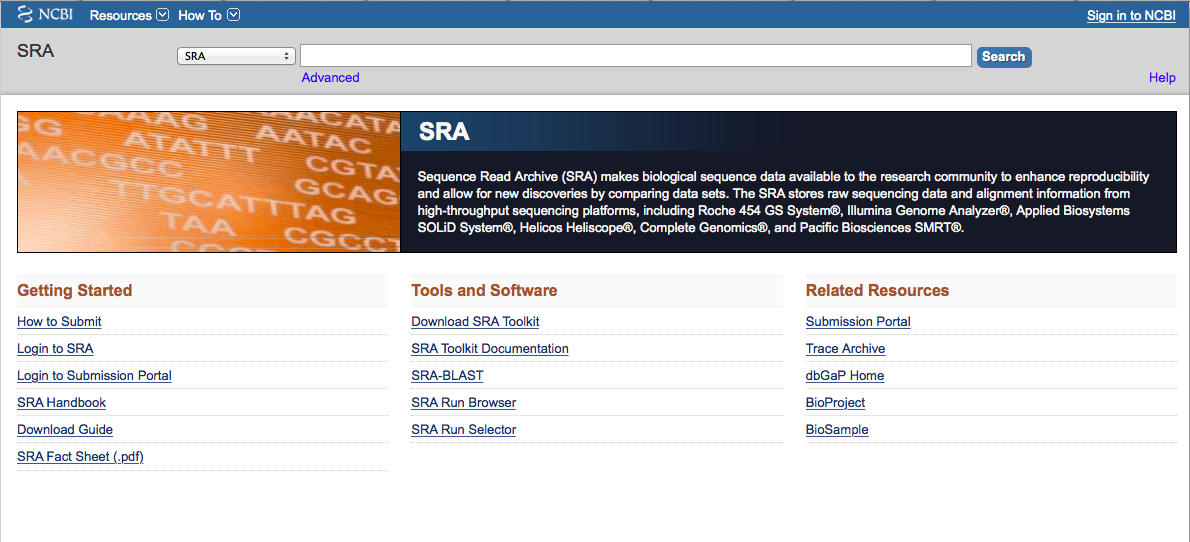Open the Resources menu

(x=121, y=15)
